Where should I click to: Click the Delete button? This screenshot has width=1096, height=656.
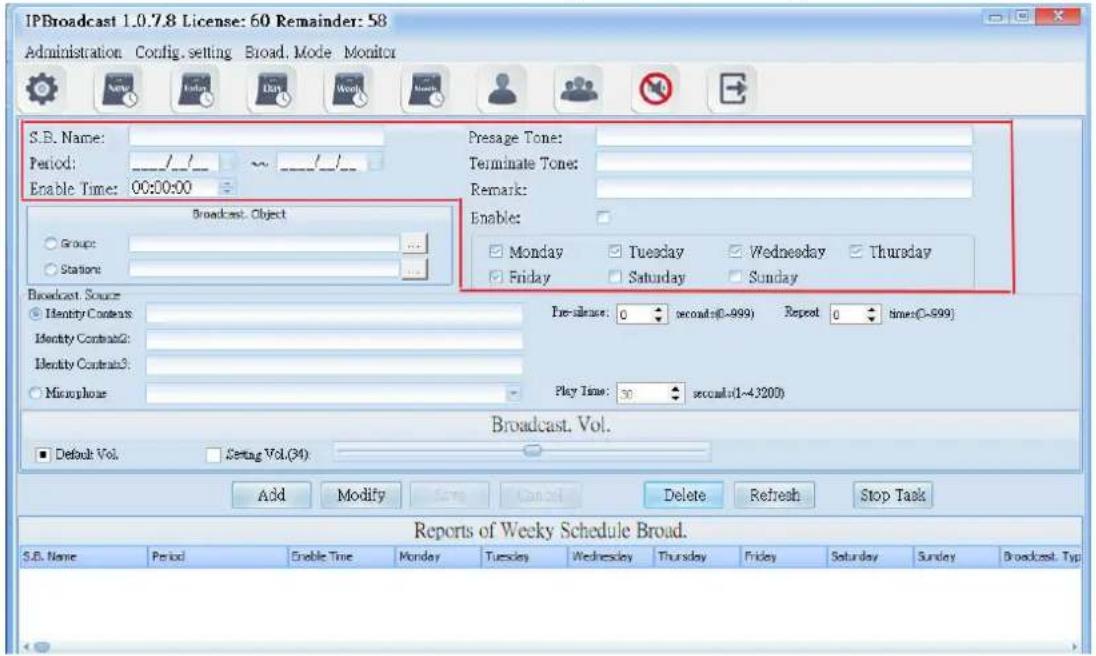pyautogui.click(x=684, y=495)
